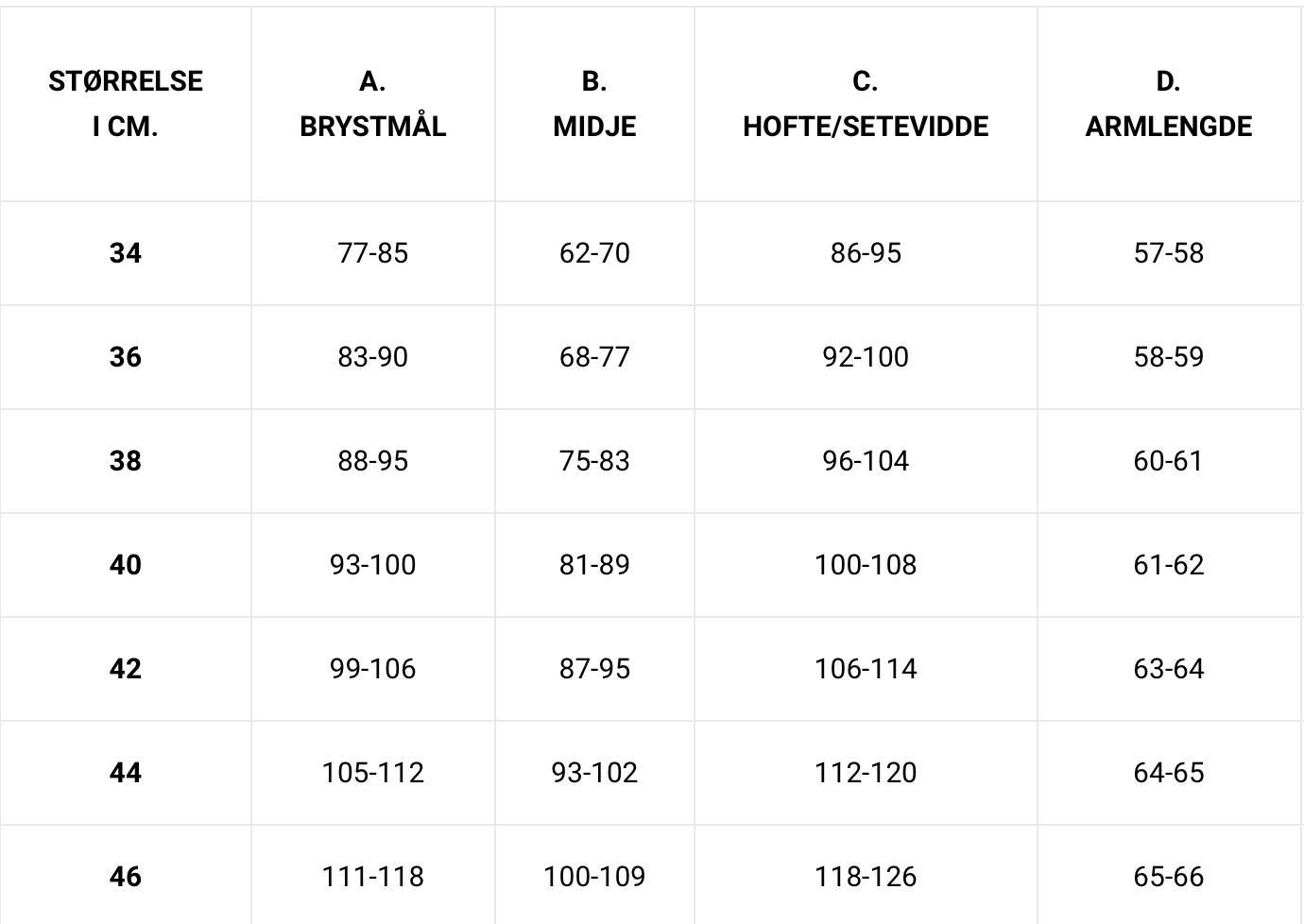Click the D. ARMLENGDE column header
Viewport: 1304px width, 924px height.
(x=1170, y=104)
